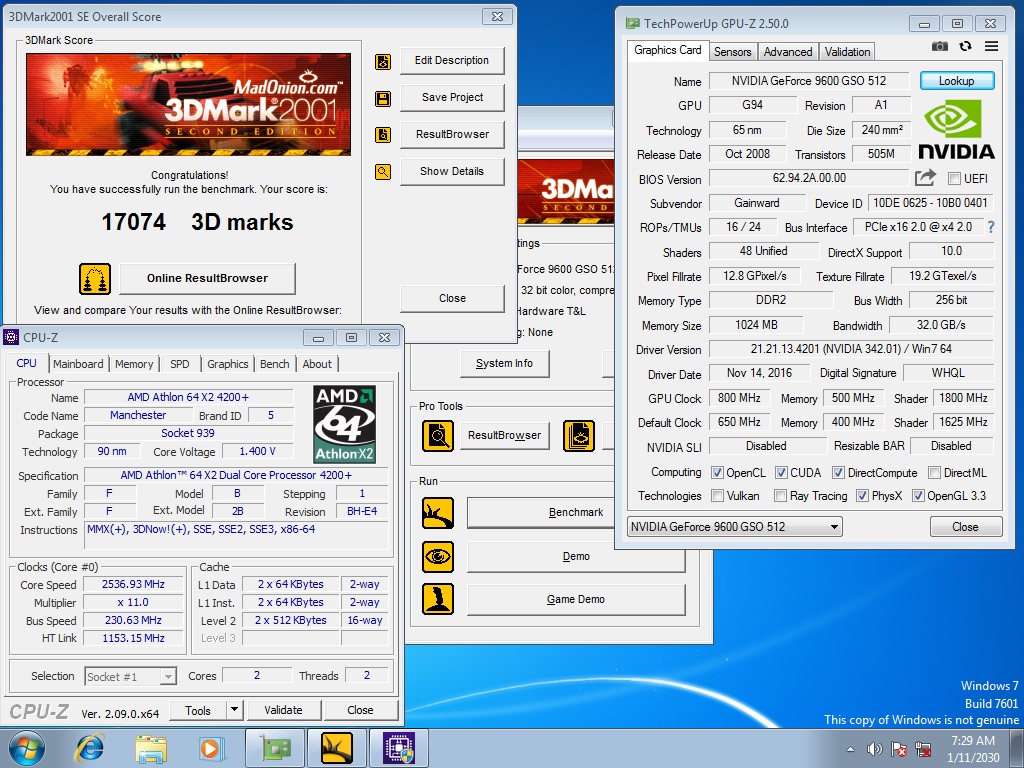Image resolution: width=1024 pixels, height=768 pixels.
Task: Click the BIOS Version field 62.94.2A.00.00
Action: [809, 178]
